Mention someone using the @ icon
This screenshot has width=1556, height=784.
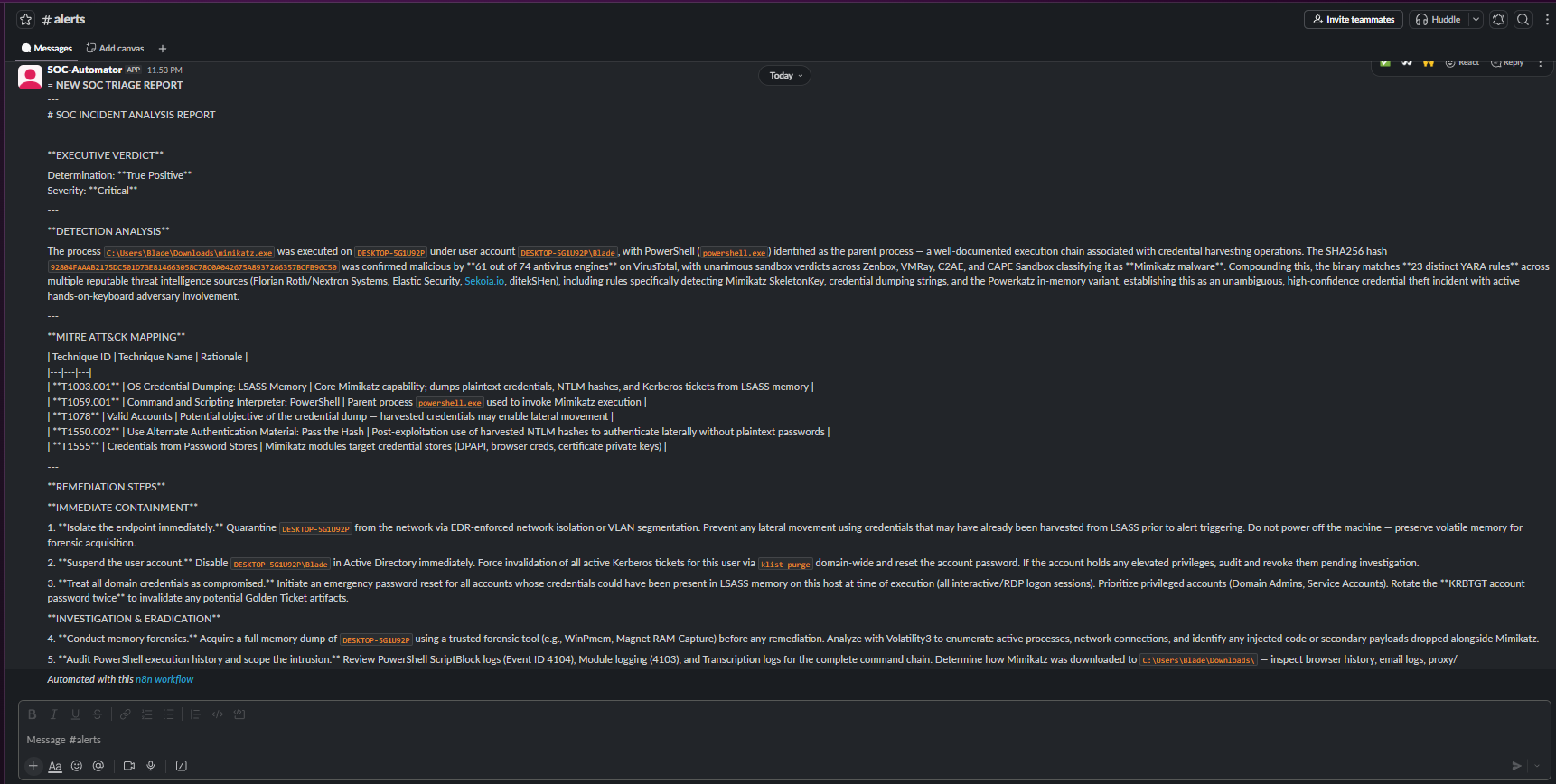[98, 766]
